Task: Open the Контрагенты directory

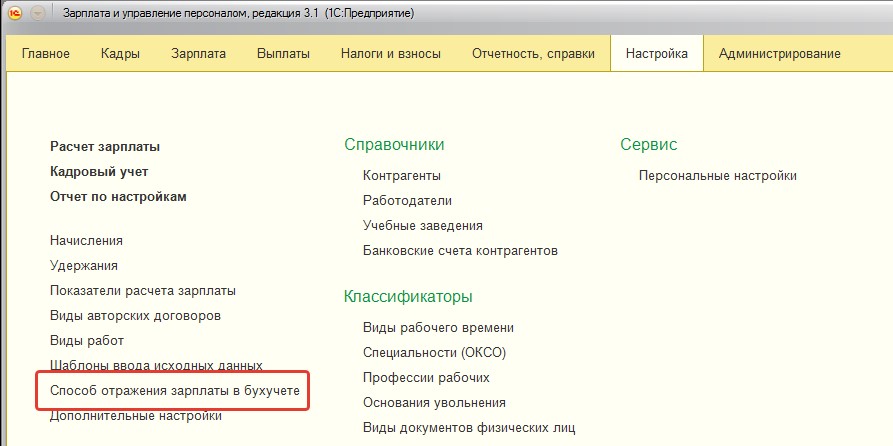Action: pyautogui.click(x=402, y=175)
